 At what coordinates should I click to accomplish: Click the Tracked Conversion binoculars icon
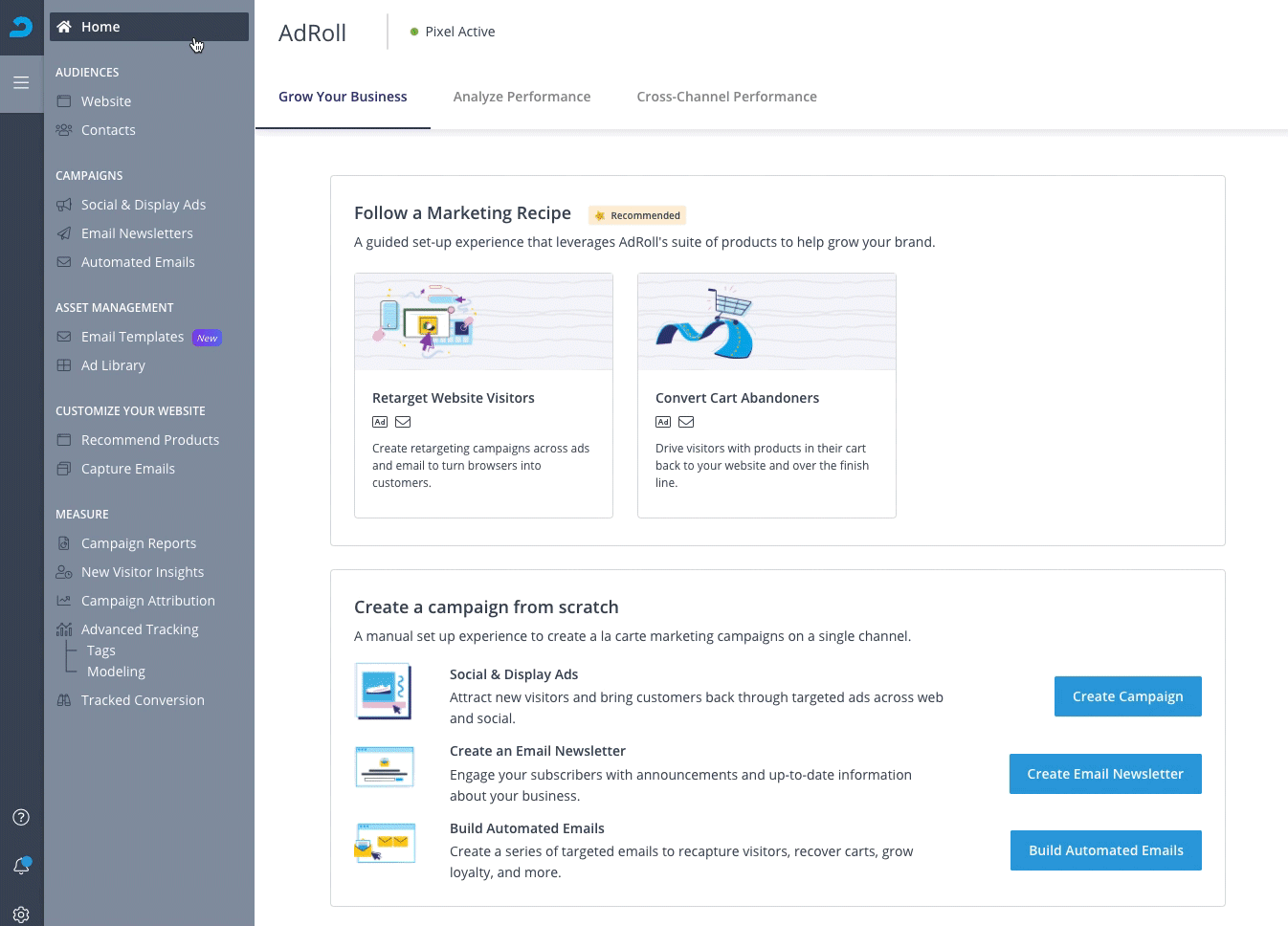tap(64, 700)
